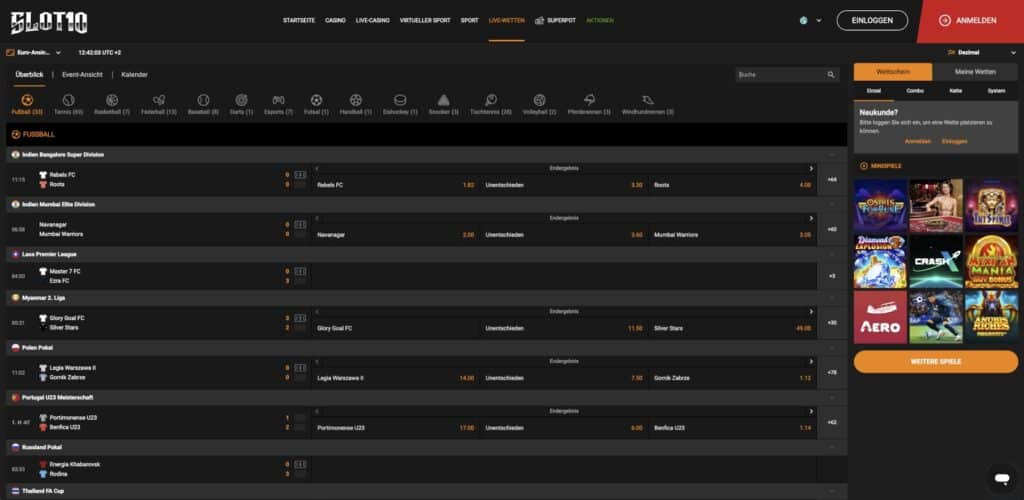Switch to the Event-Ansicht tab
Screen dimensions: 1024x500
click(82, 74)
